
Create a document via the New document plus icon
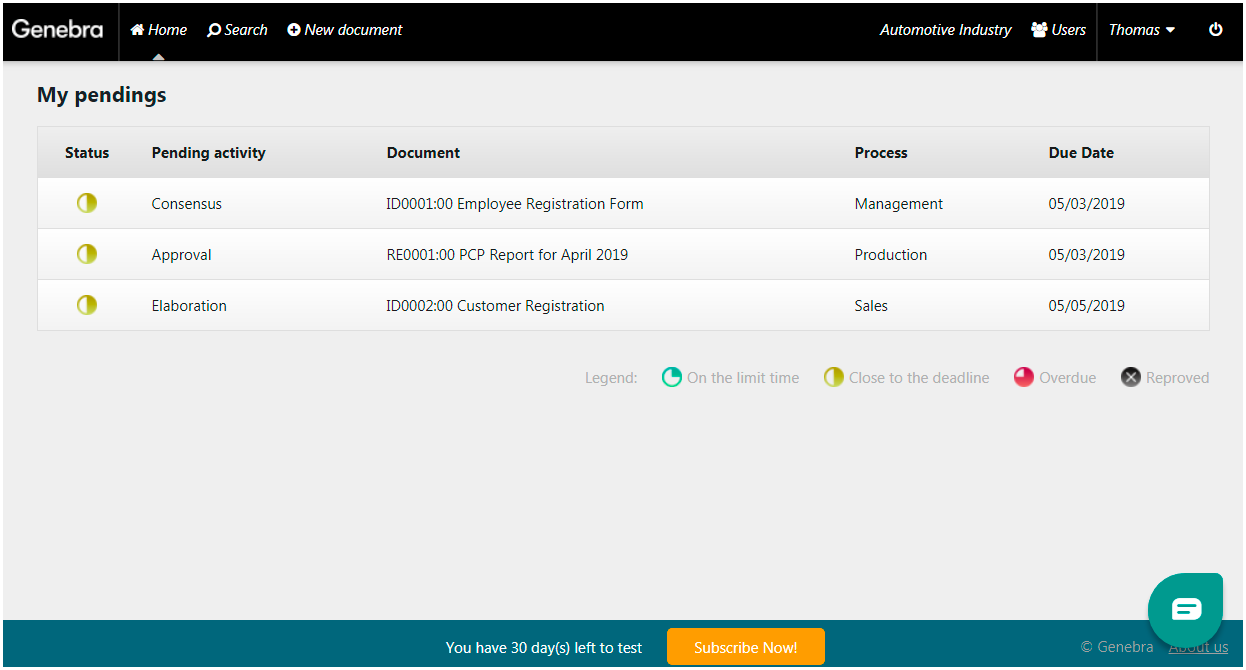coord(292,30)
